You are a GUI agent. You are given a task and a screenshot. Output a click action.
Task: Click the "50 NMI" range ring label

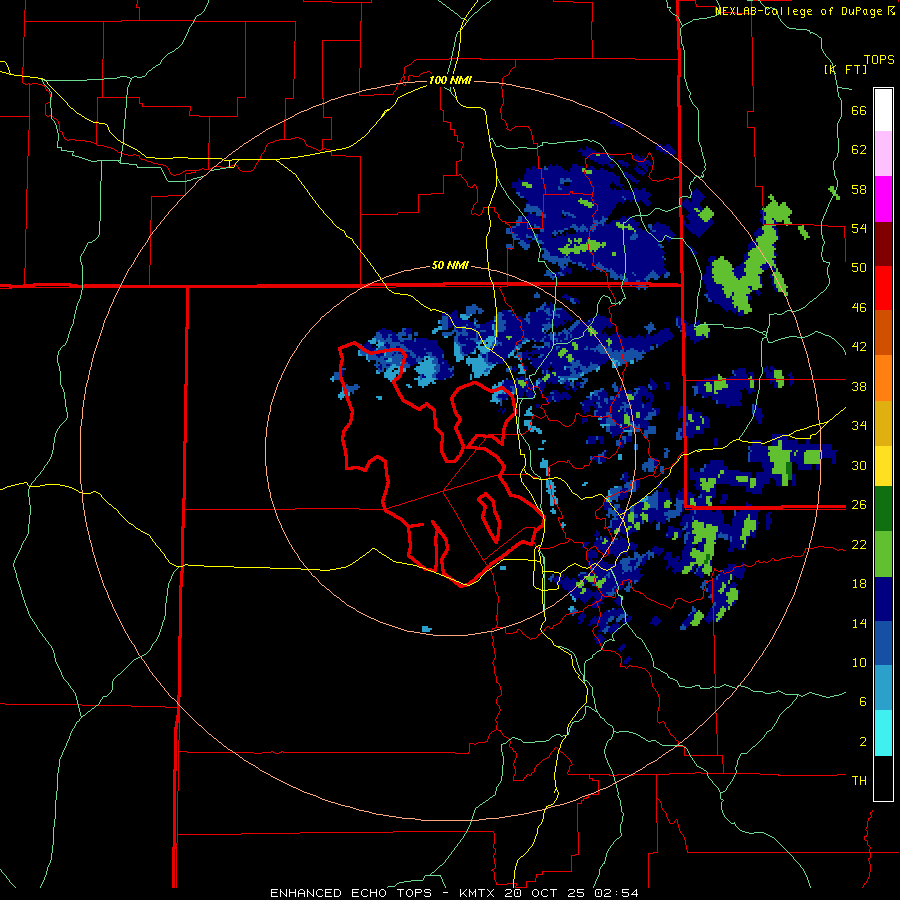pos(450,265)
